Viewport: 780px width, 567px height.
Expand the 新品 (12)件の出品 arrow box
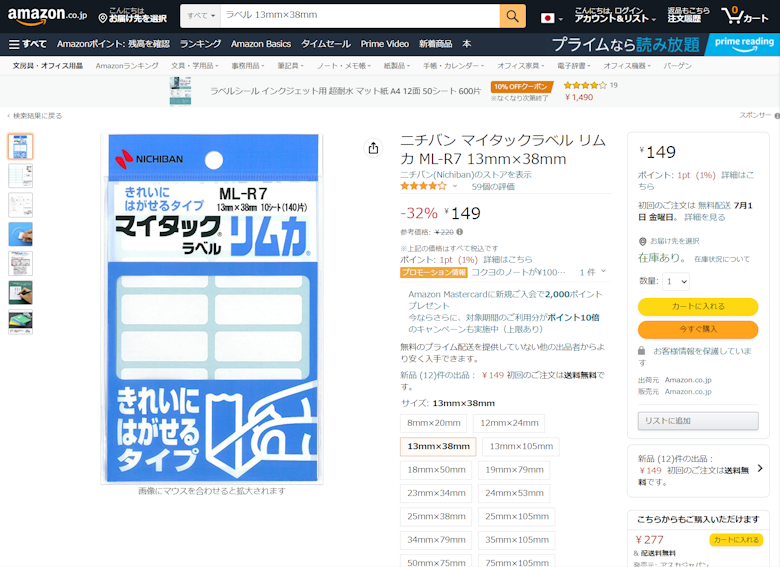pos(698,470)
